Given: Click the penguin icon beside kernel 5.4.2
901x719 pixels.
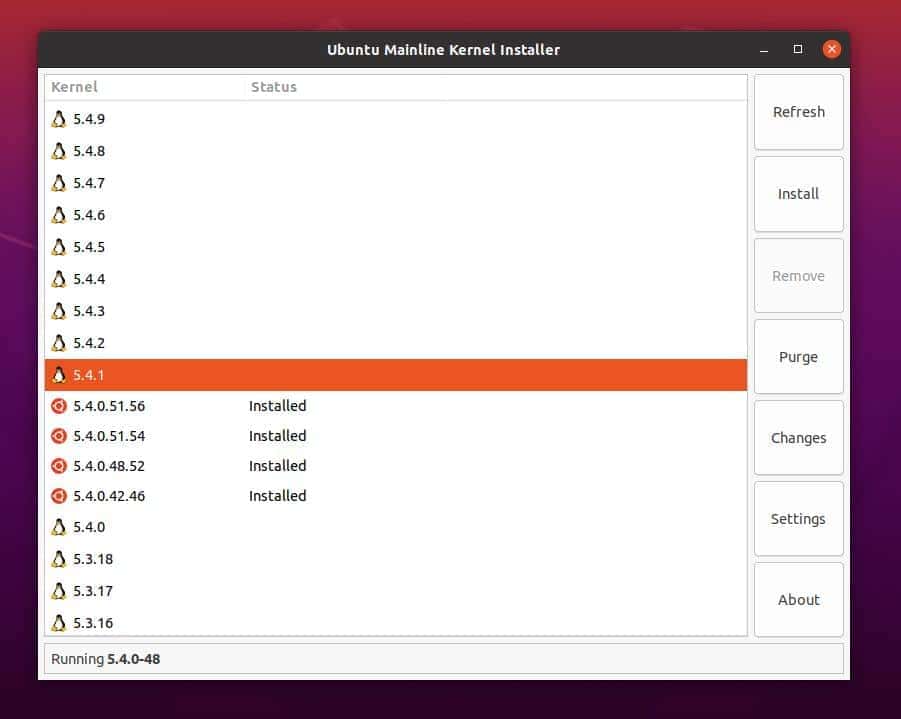Looking at the screenshot, I should pos(59,343).
